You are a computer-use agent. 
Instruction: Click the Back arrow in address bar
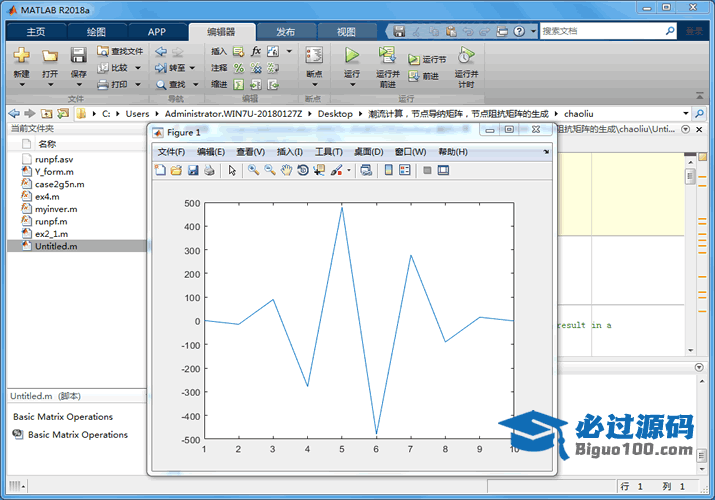pos(15,113)
